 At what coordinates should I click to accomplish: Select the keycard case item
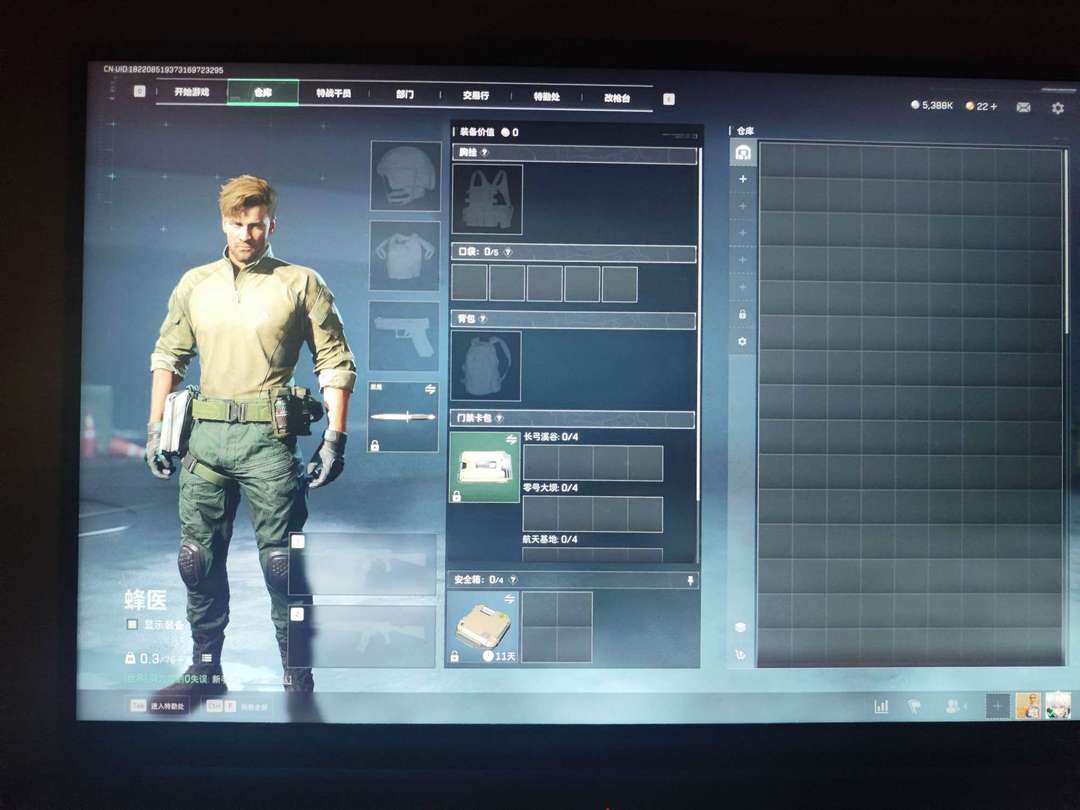pos(484,468)
